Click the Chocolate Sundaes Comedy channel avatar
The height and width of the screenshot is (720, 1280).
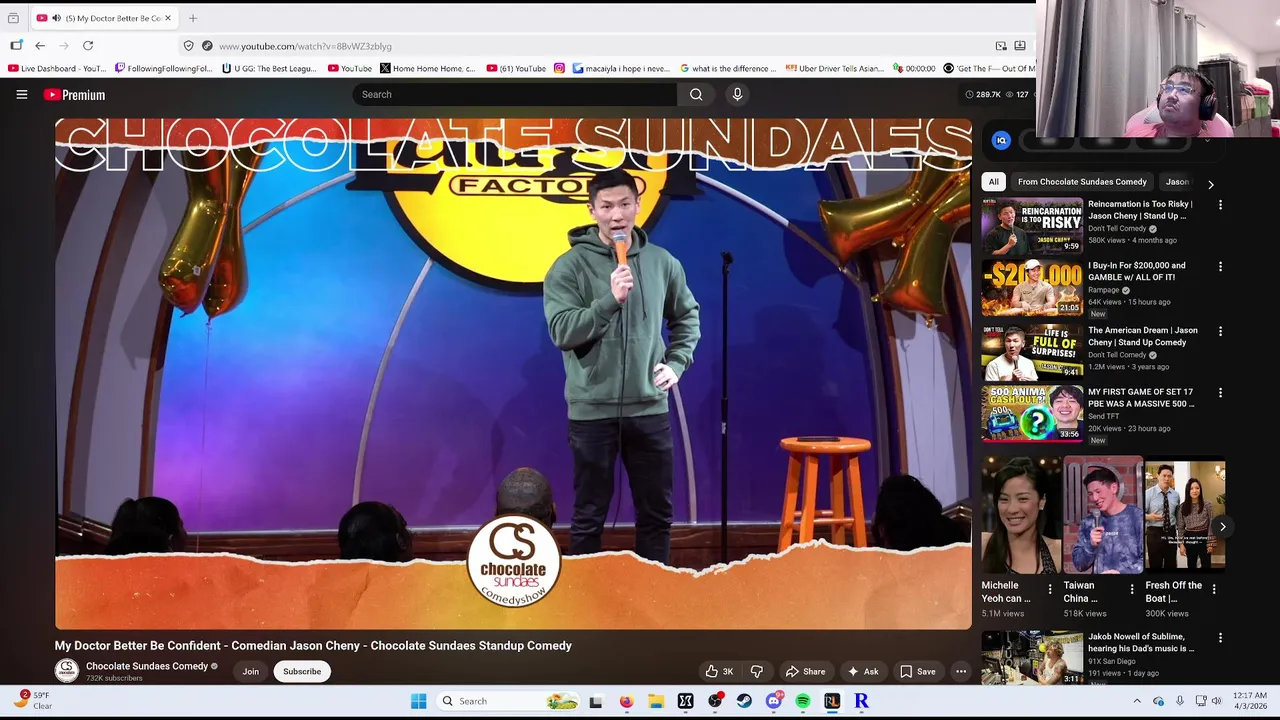tap(67, 671)
